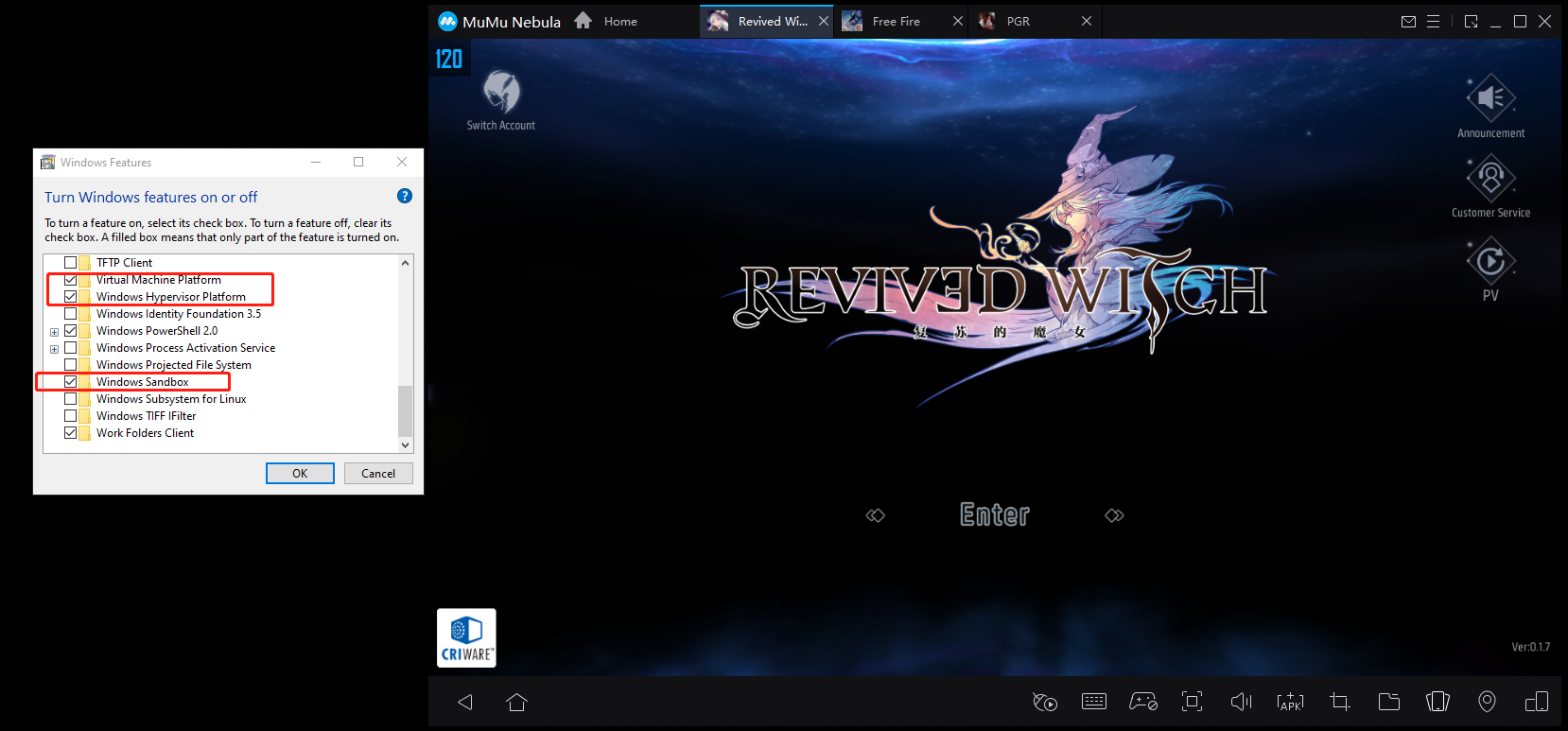The height and width of the screenshot is (731, 1568).
Task: Enable Windows Subsystem for Linux checkbox
Action: pos(71,399)
